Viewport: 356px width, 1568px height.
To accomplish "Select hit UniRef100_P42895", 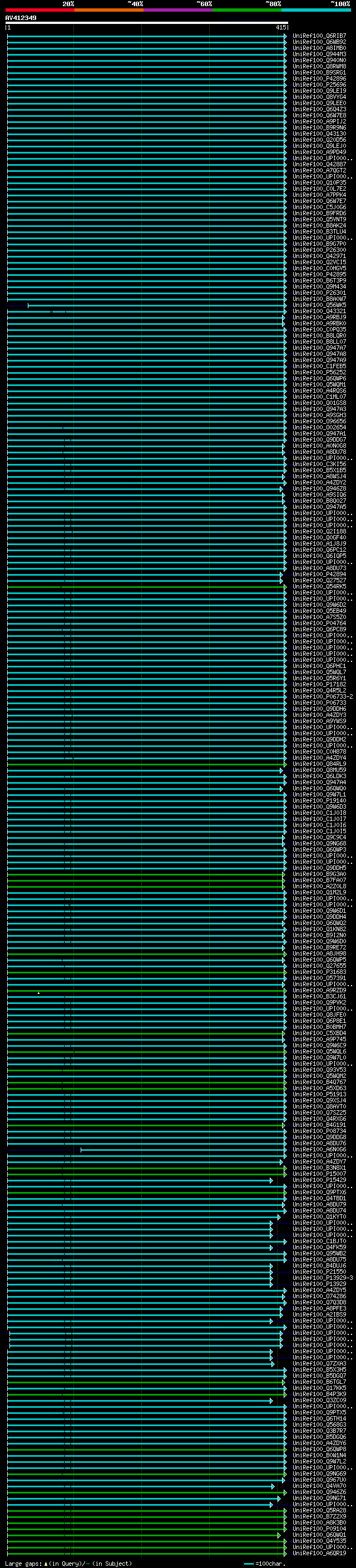I will pos(319,275).
